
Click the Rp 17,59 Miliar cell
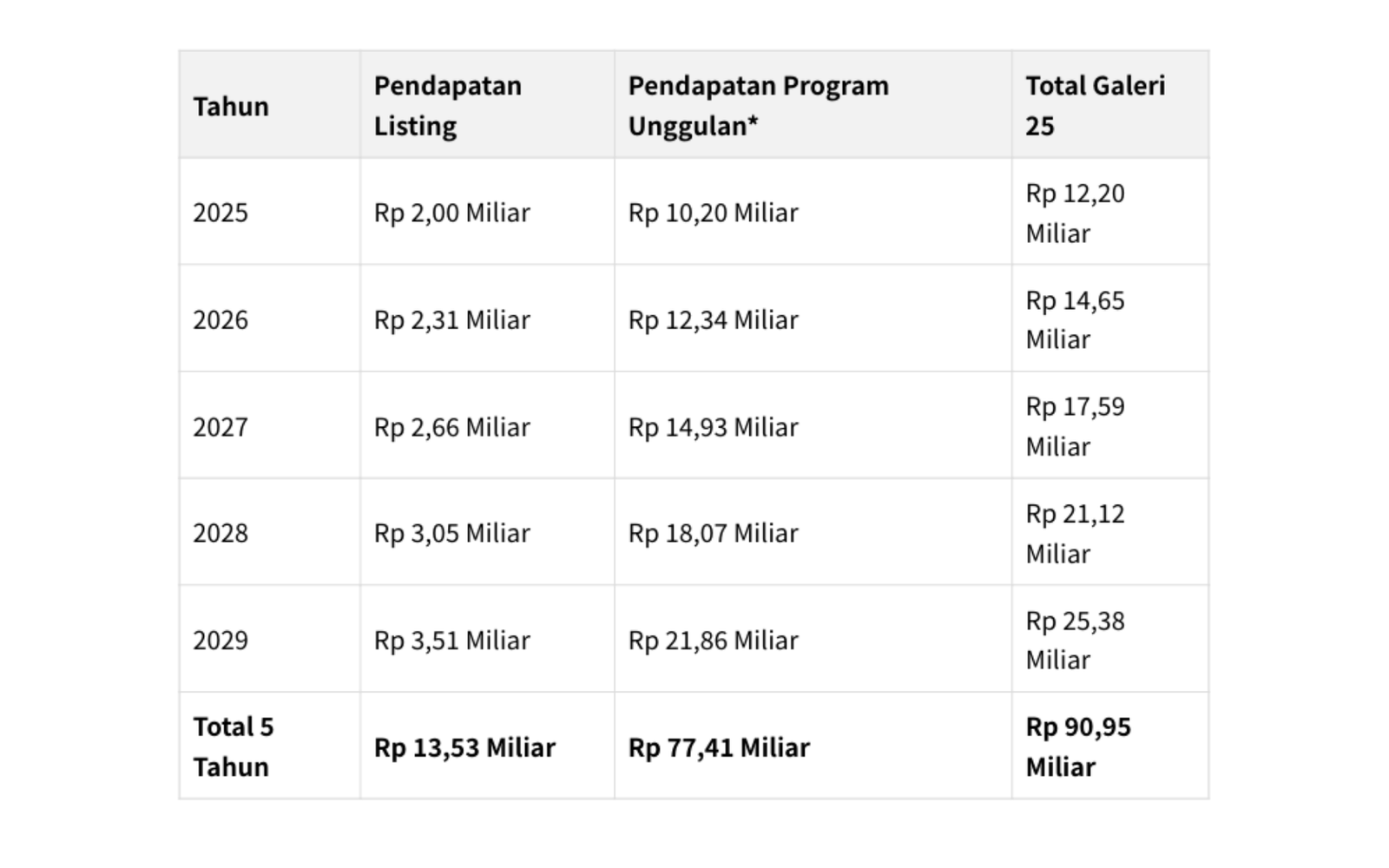pyautogui.click(x=1075, y=426)
